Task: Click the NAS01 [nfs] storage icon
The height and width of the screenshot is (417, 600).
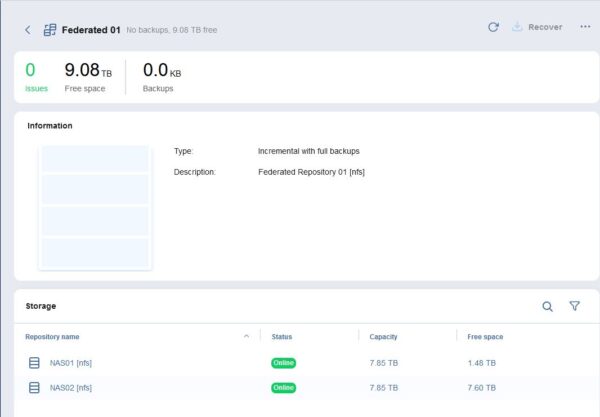Action: click(34, 363)
